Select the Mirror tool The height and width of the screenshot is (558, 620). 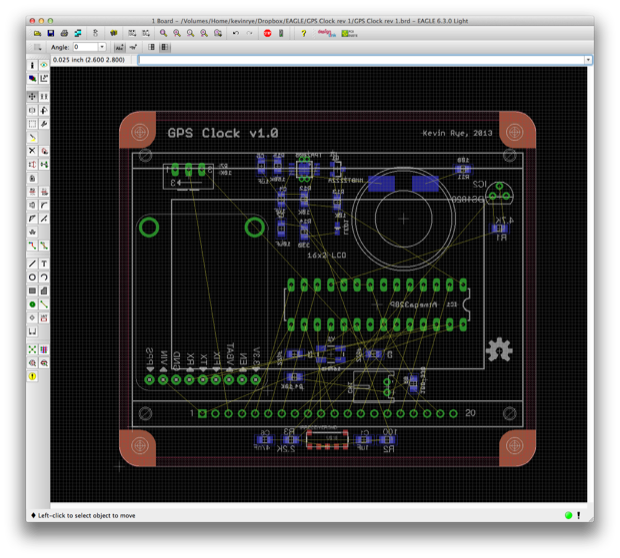(x=32, y=110)
